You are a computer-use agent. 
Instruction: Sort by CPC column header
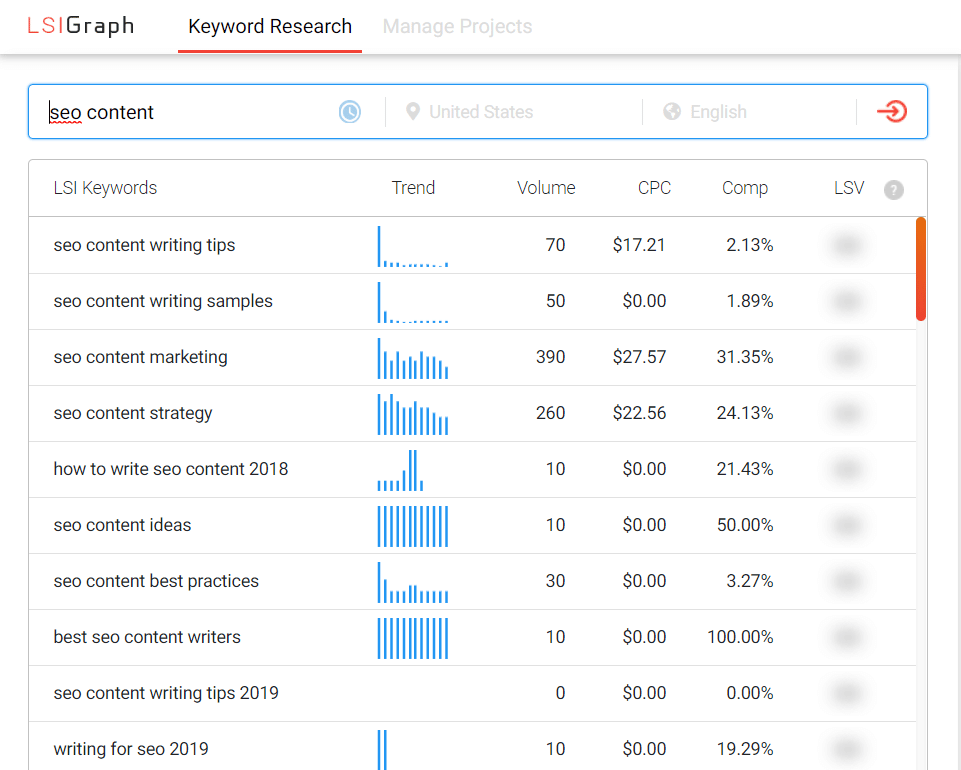coord(654,188)
